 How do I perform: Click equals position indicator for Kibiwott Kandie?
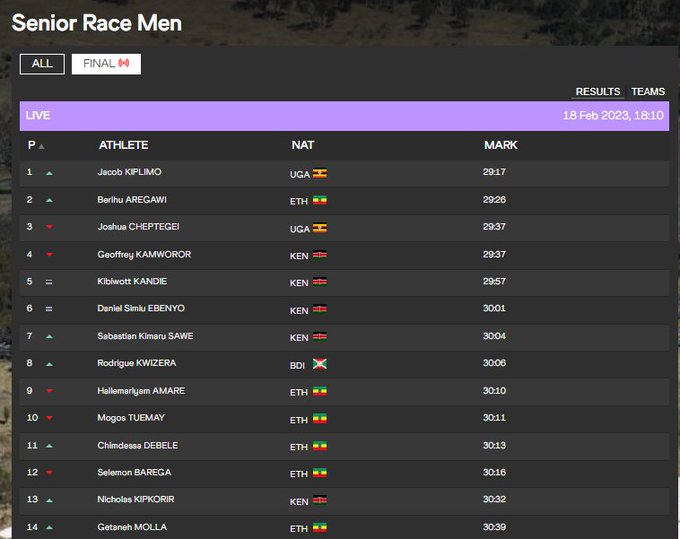[x=49, y=282]
